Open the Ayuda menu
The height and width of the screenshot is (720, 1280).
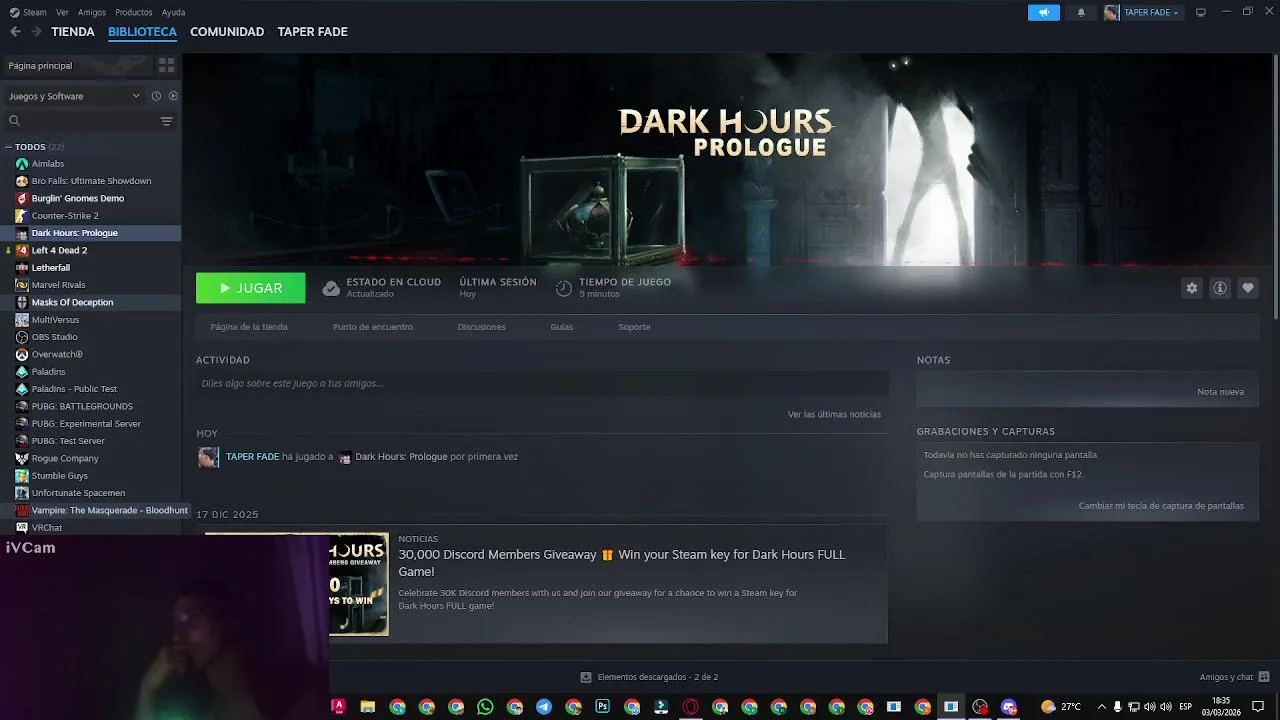173,12
